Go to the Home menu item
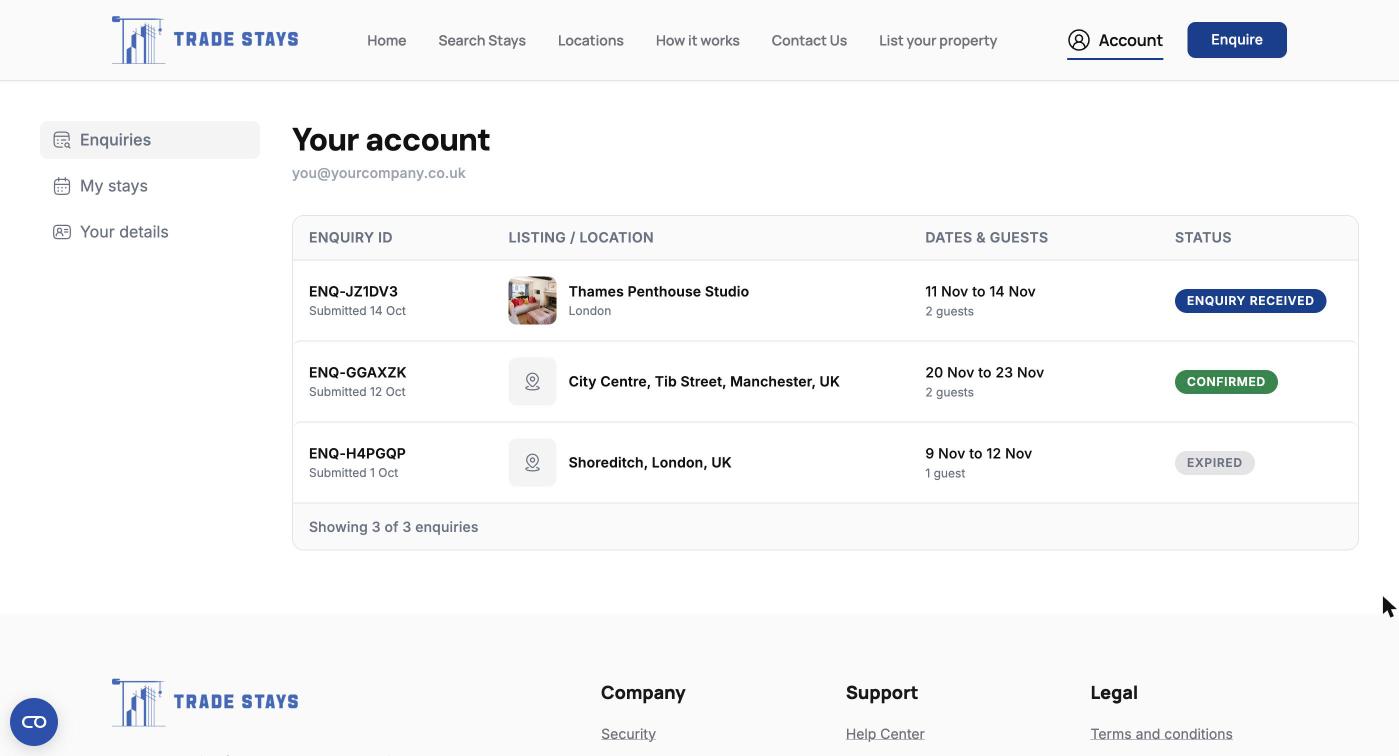The width and height of the screenshot is (1399, 756). coord(386,41)
